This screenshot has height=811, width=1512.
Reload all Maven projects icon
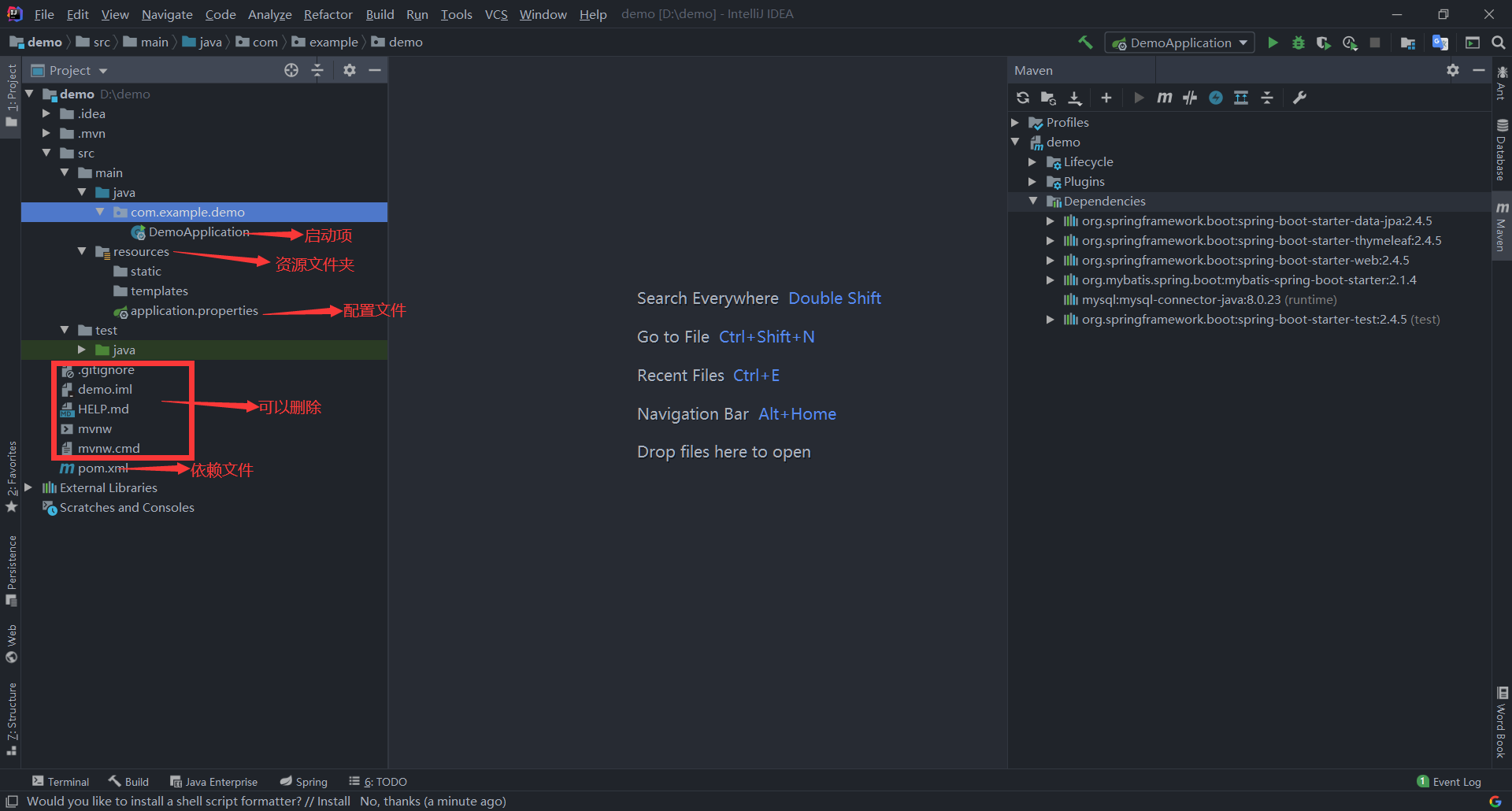point(1023,98)
